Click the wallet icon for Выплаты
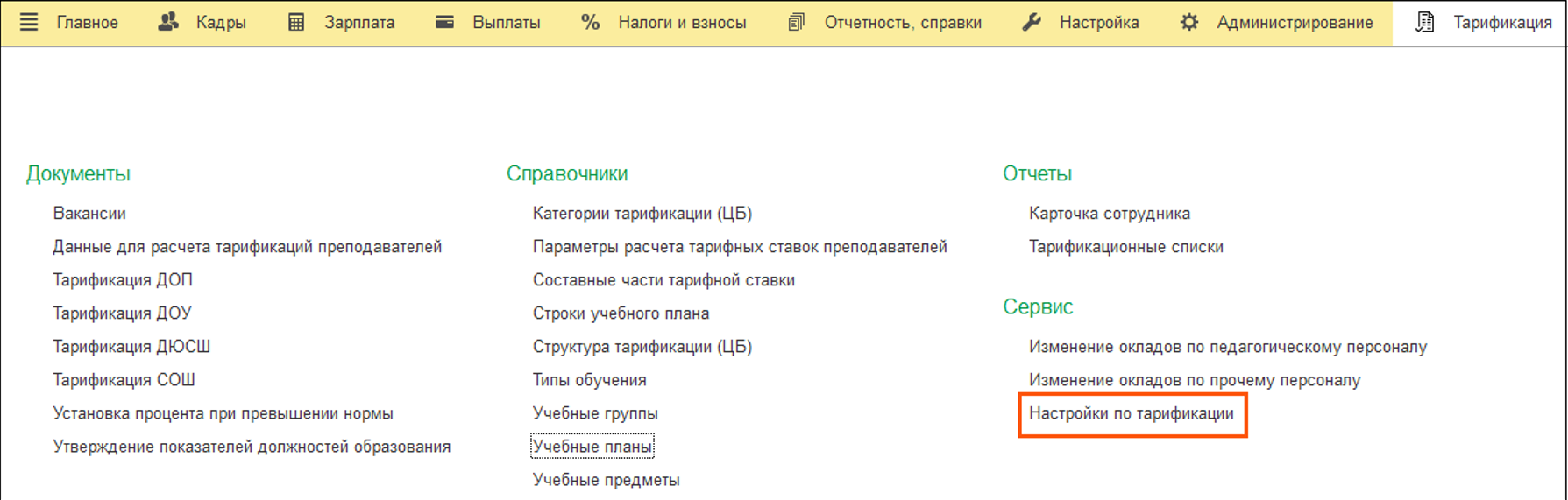The image size is (1568, 500). (x=445, y=22)
